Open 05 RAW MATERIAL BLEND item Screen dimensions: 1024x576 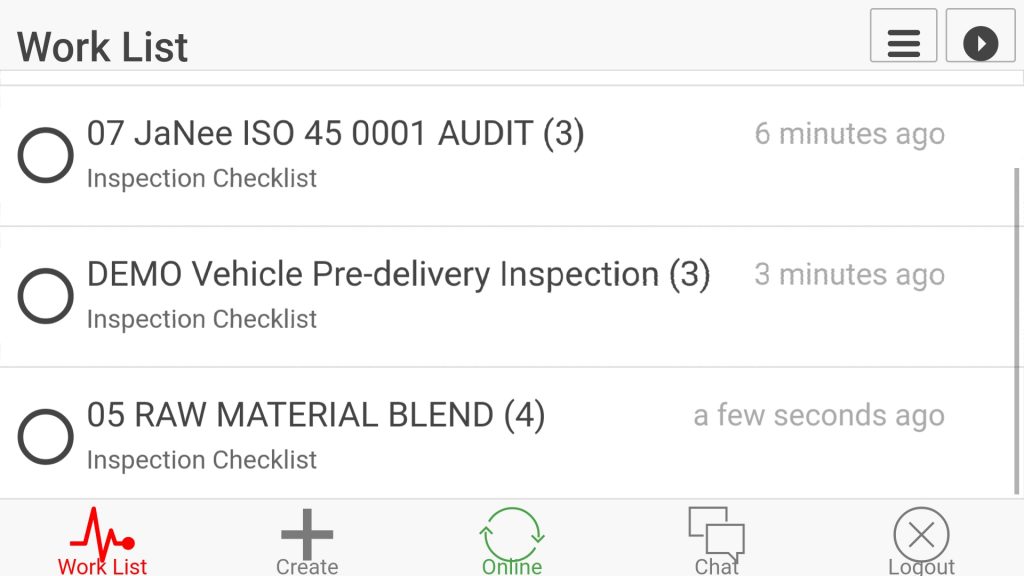tap(315, 416)
